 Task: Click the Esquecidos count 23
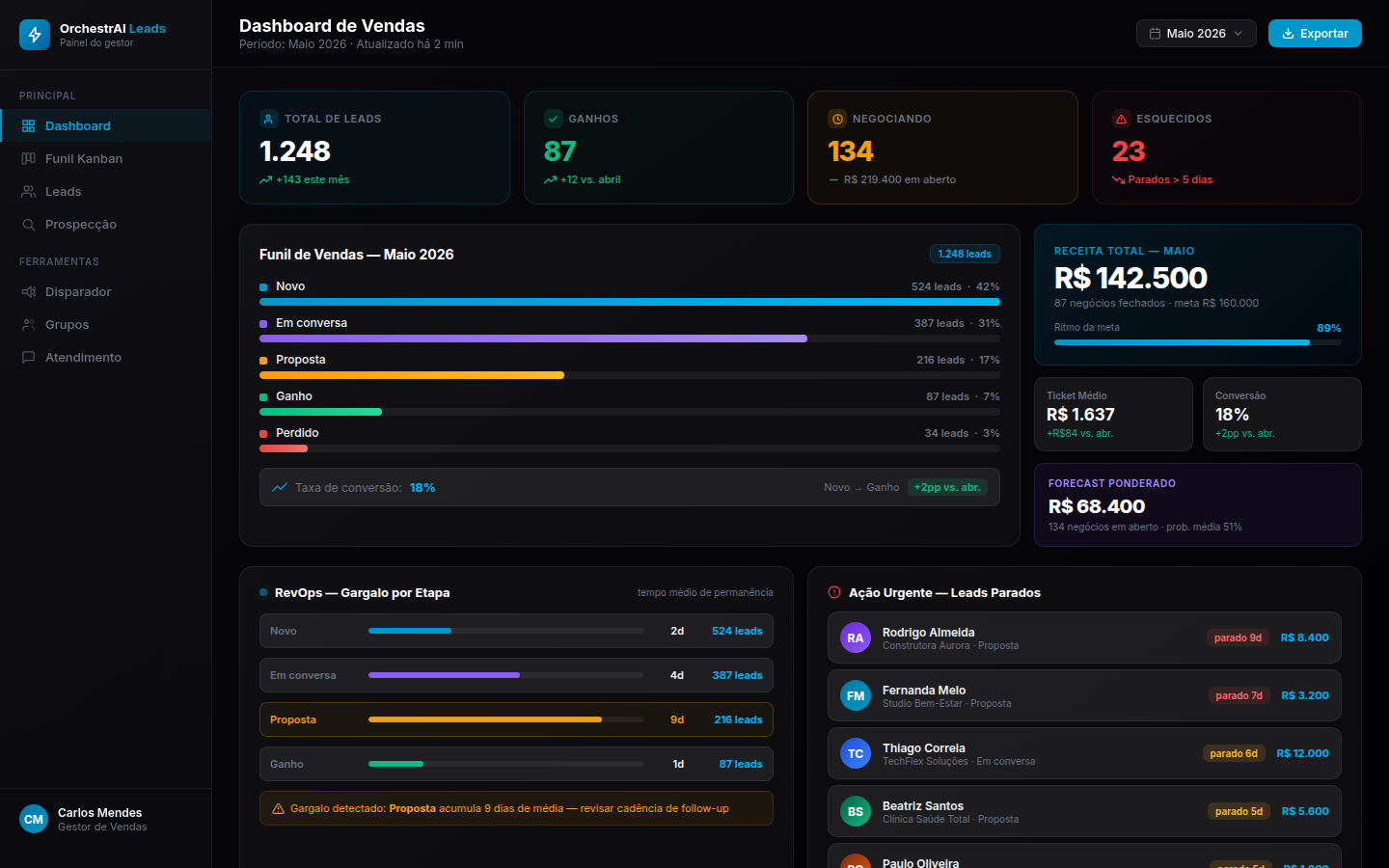point(1129,152)
